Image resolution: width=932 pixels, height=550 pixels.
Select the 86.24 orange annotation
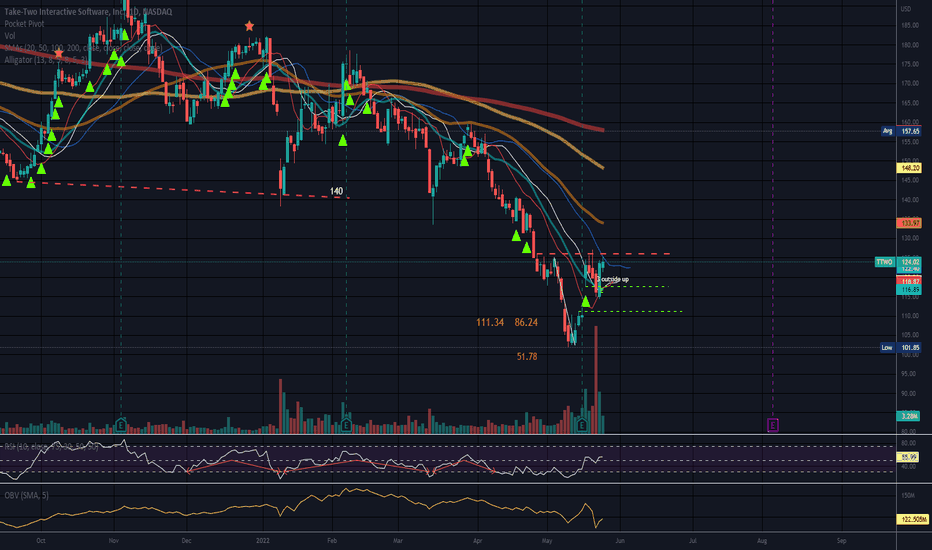click(526, 322)
